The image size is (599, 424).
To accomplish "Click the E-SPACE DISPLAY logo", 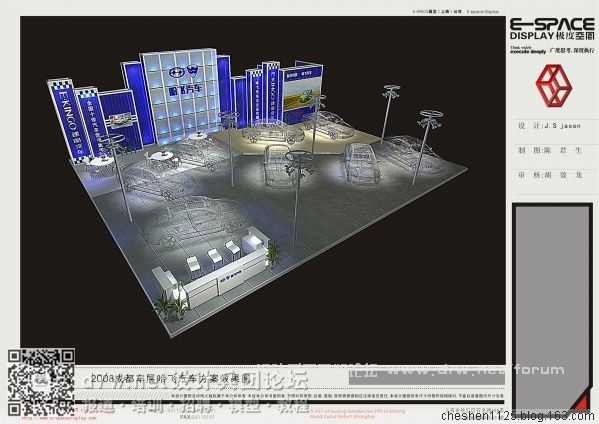I will [x=552, y=29].
